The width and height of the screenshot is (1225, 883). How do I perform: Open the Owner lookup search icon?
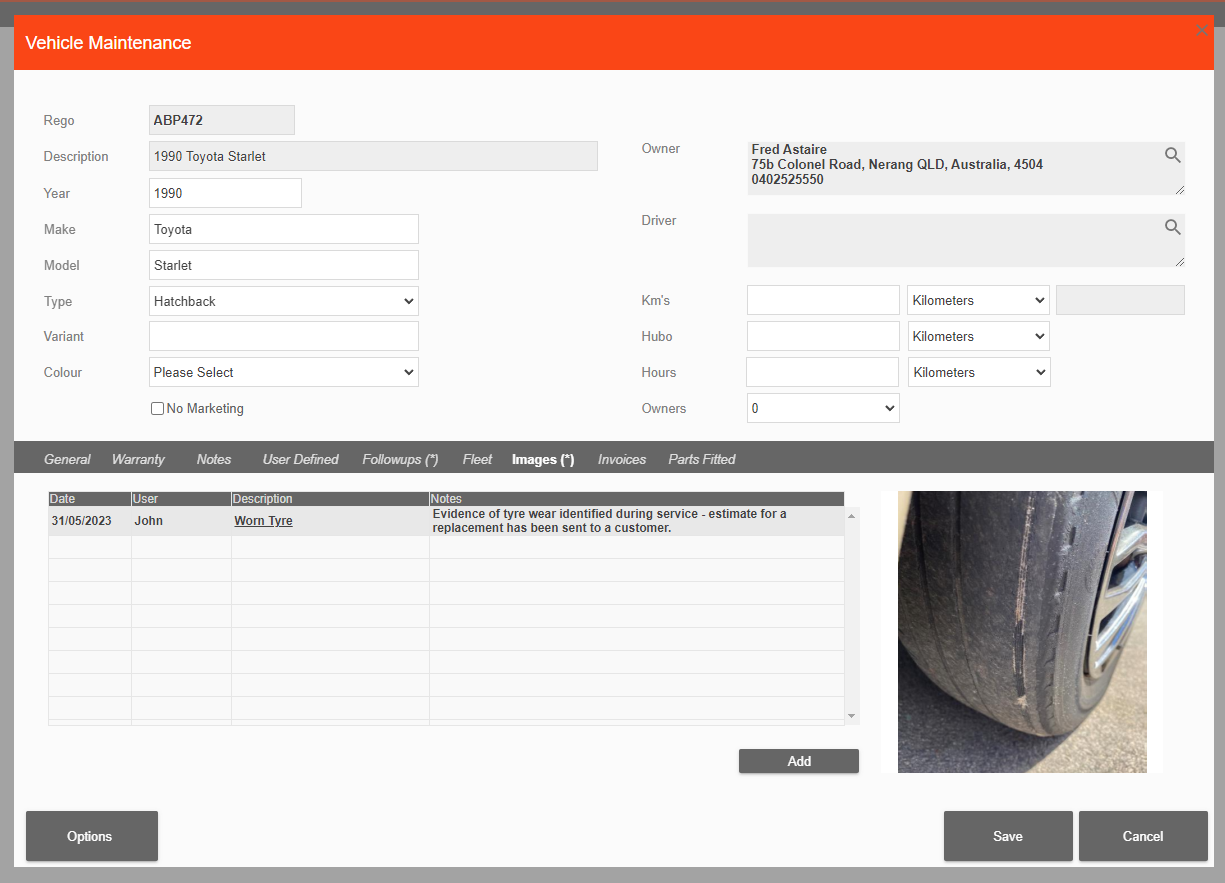1171,155
